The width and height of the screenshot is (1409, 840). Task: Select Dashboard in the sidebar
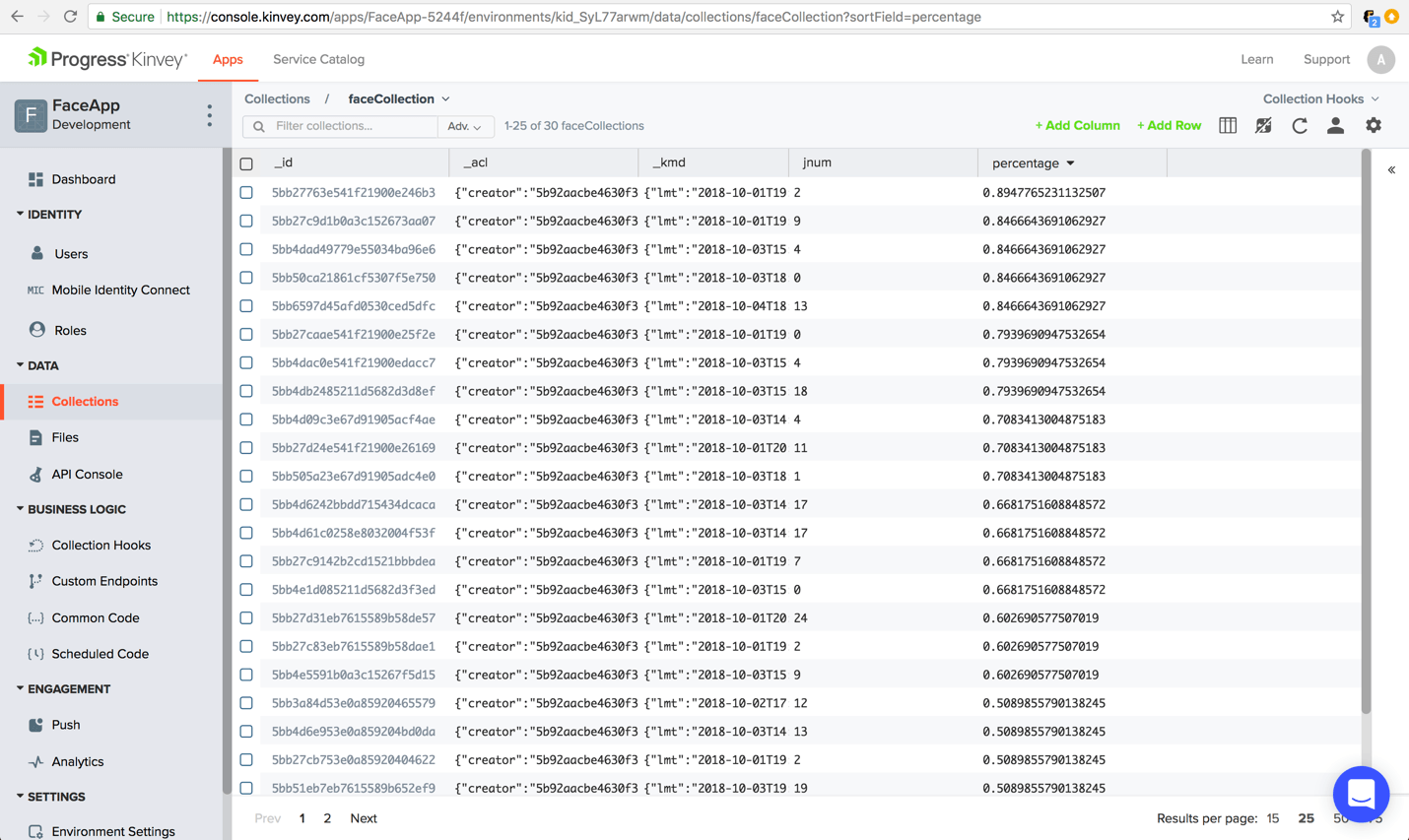[x=84, y=179]
